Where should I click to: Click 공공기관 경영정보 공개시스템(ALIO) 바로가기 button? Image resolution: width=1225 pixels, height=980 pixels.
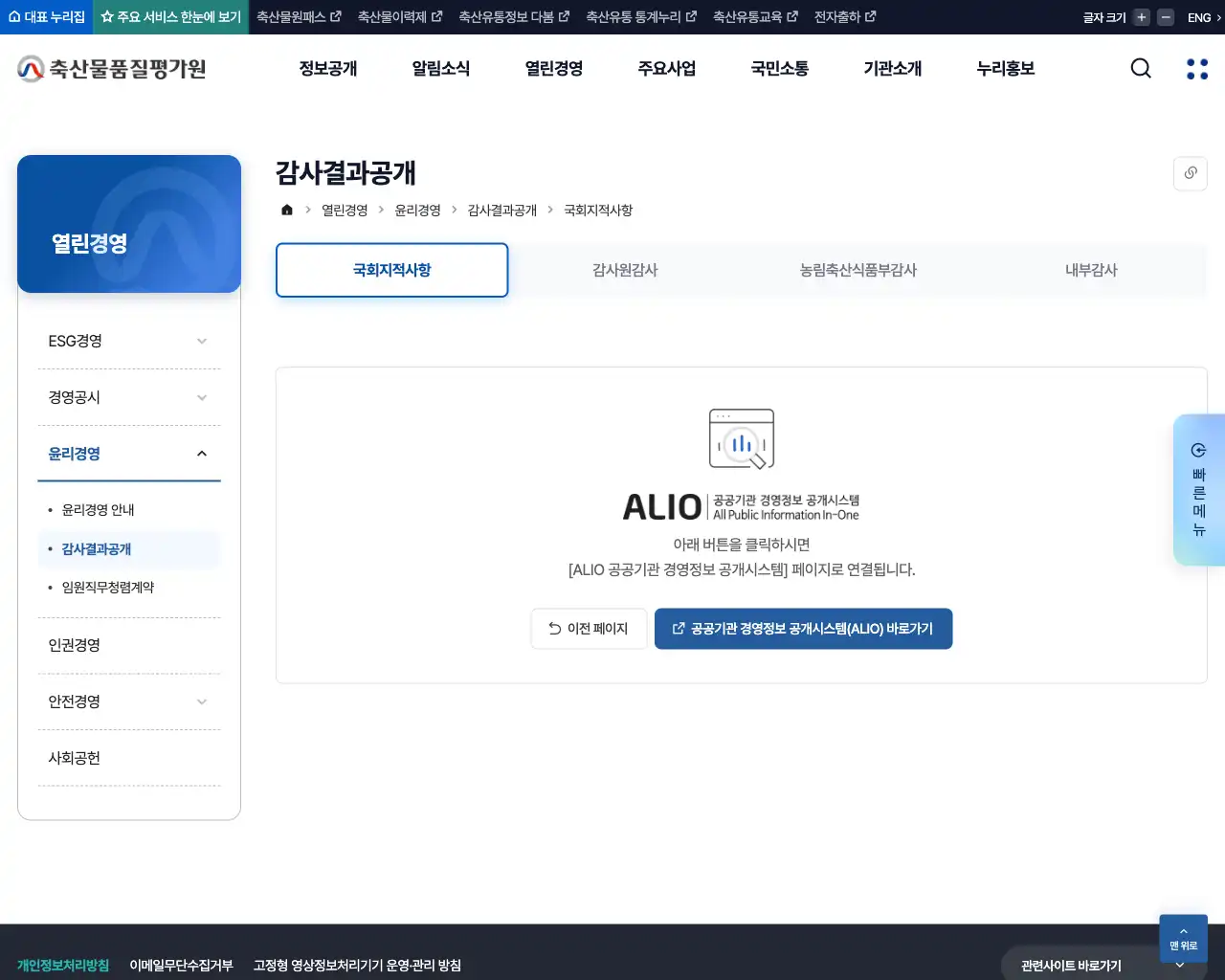pos(803,629)
